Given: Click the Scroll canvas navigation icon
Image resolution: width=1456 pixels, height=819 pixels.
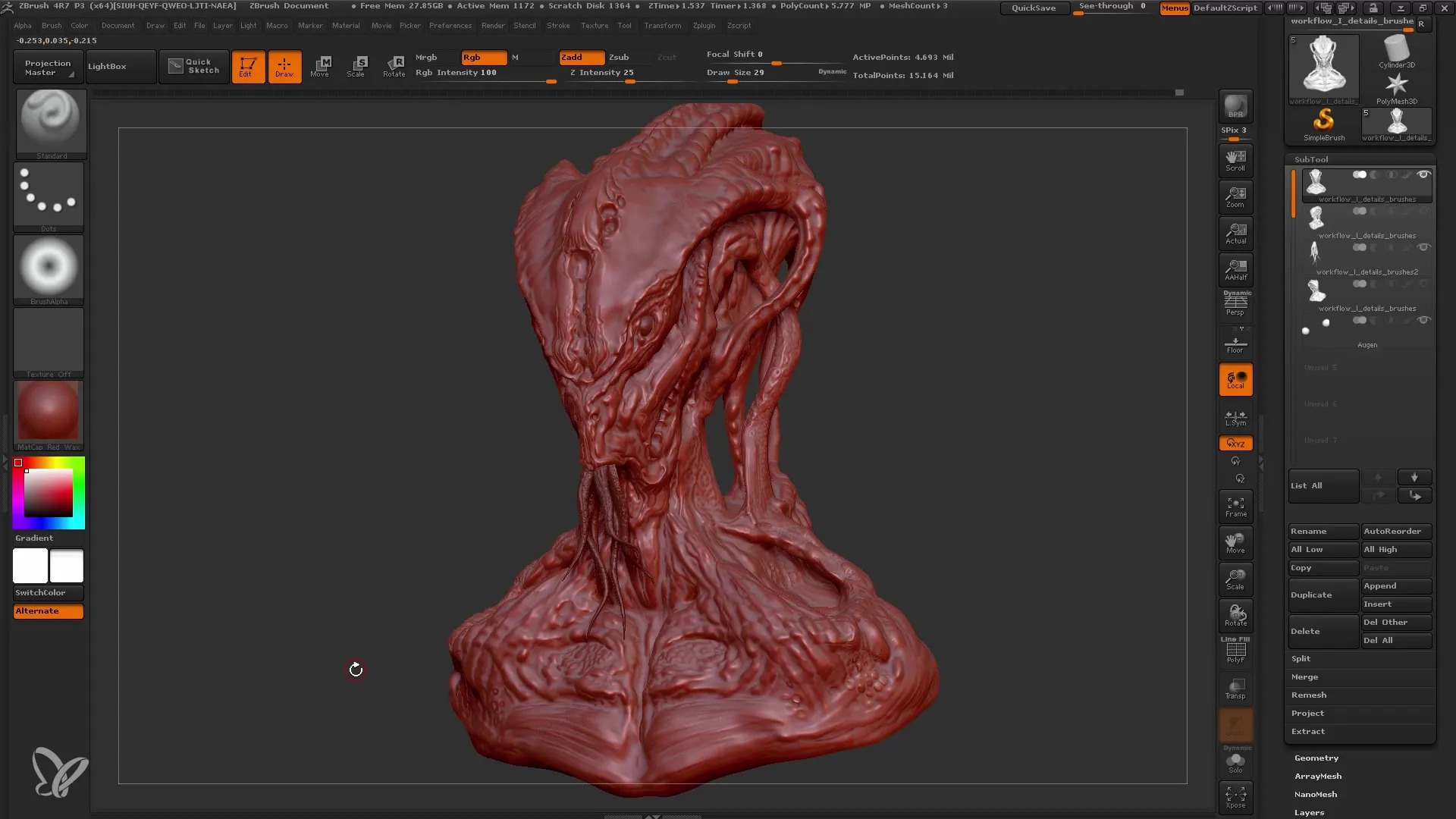Looking at the screenshot, I should click(x=1235, y=161).
